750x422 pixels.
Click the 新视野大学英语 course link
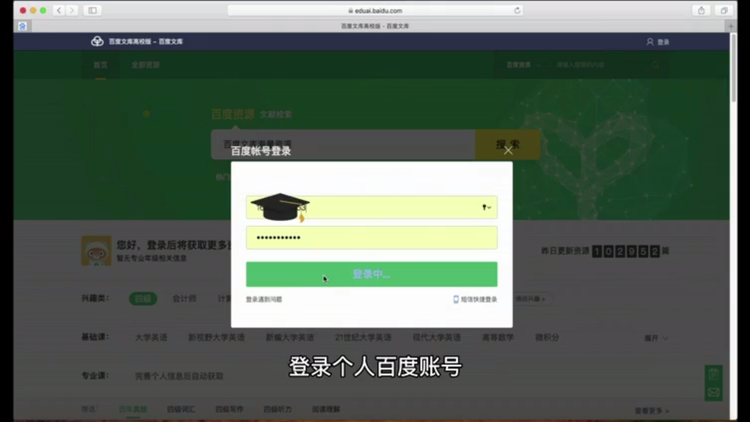pyautogui.click(x=216, y=337)
